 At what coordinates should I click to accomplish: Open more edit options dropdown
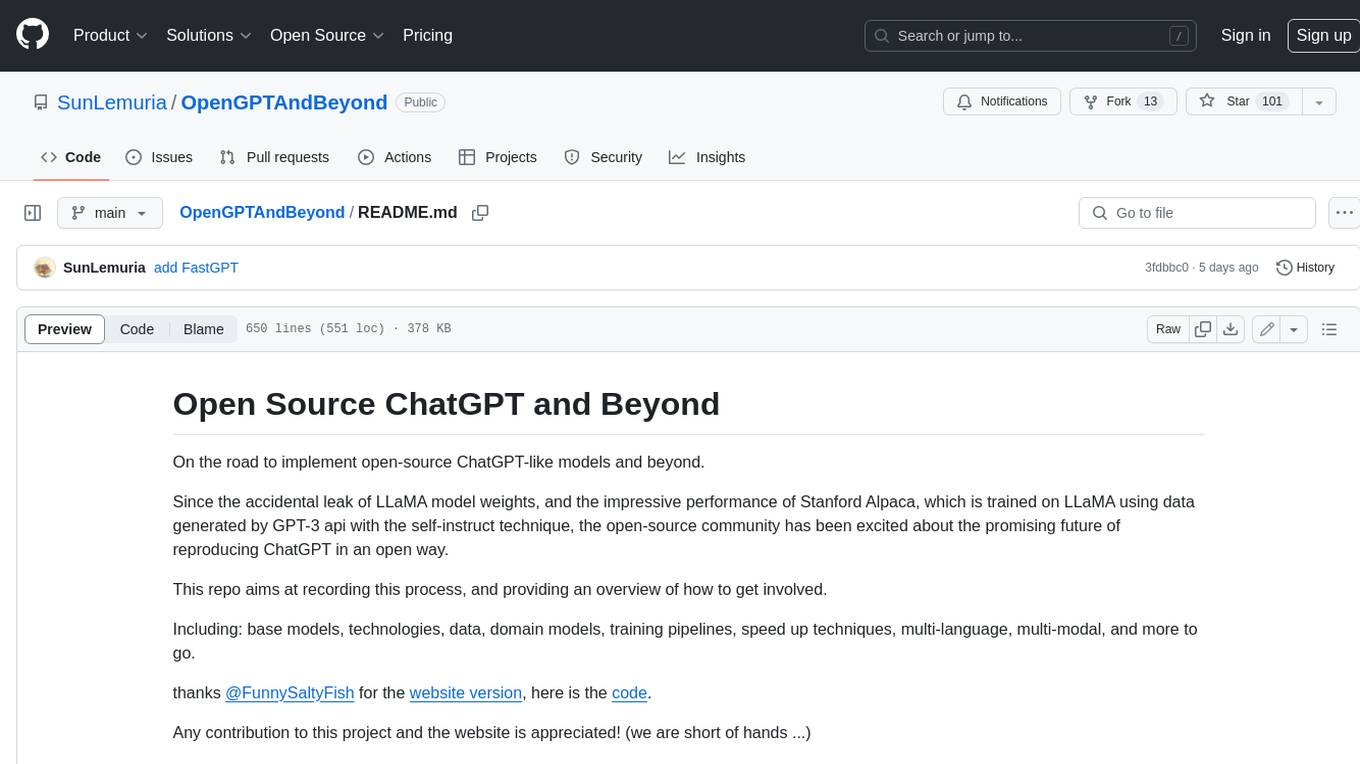(x=1294, y=329)
